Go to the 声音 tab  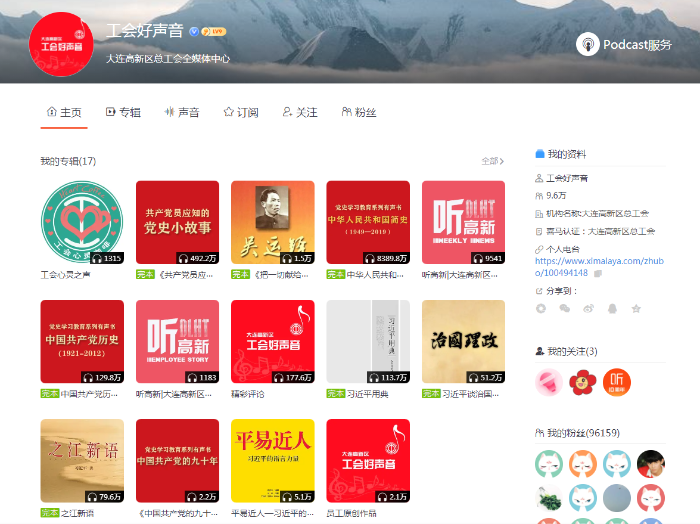[x=182, y=112]
